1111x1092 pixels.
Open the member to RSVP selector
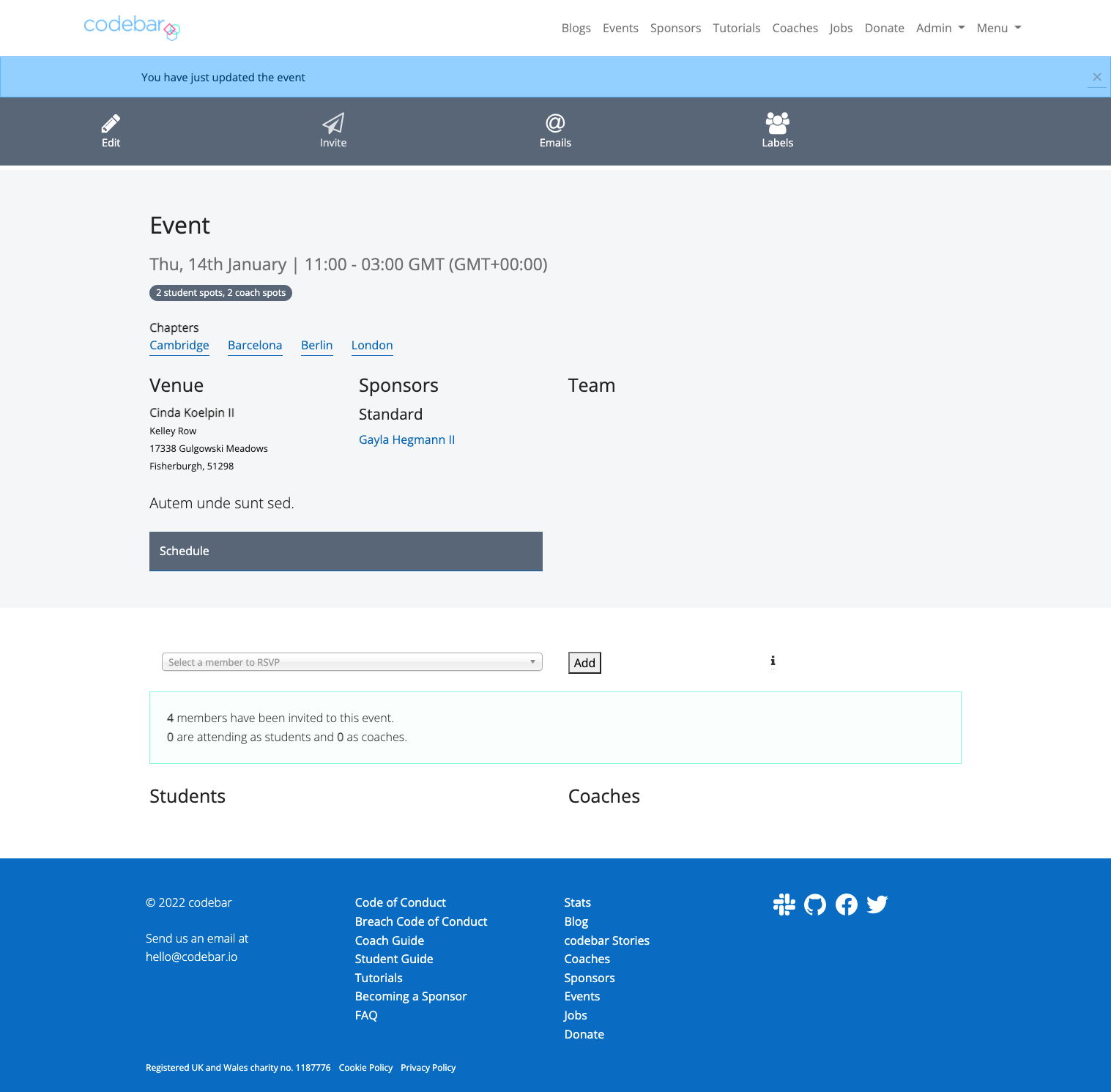point(352,661)
